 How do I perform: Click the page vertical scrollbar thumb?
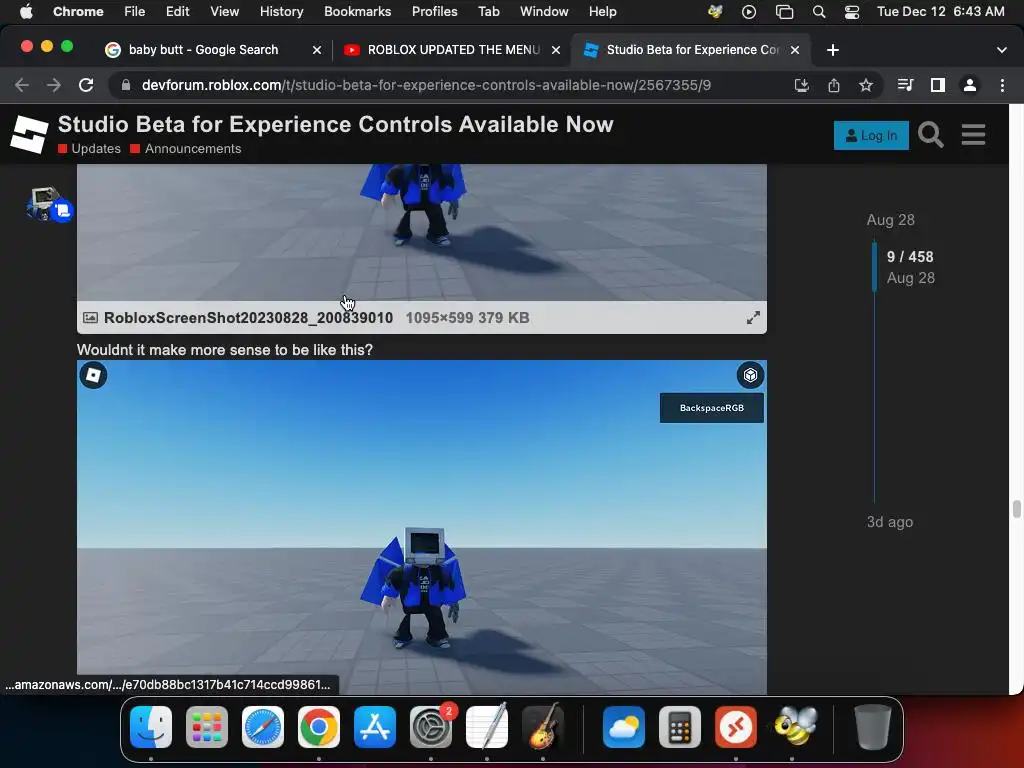[x=1016, y=509]
